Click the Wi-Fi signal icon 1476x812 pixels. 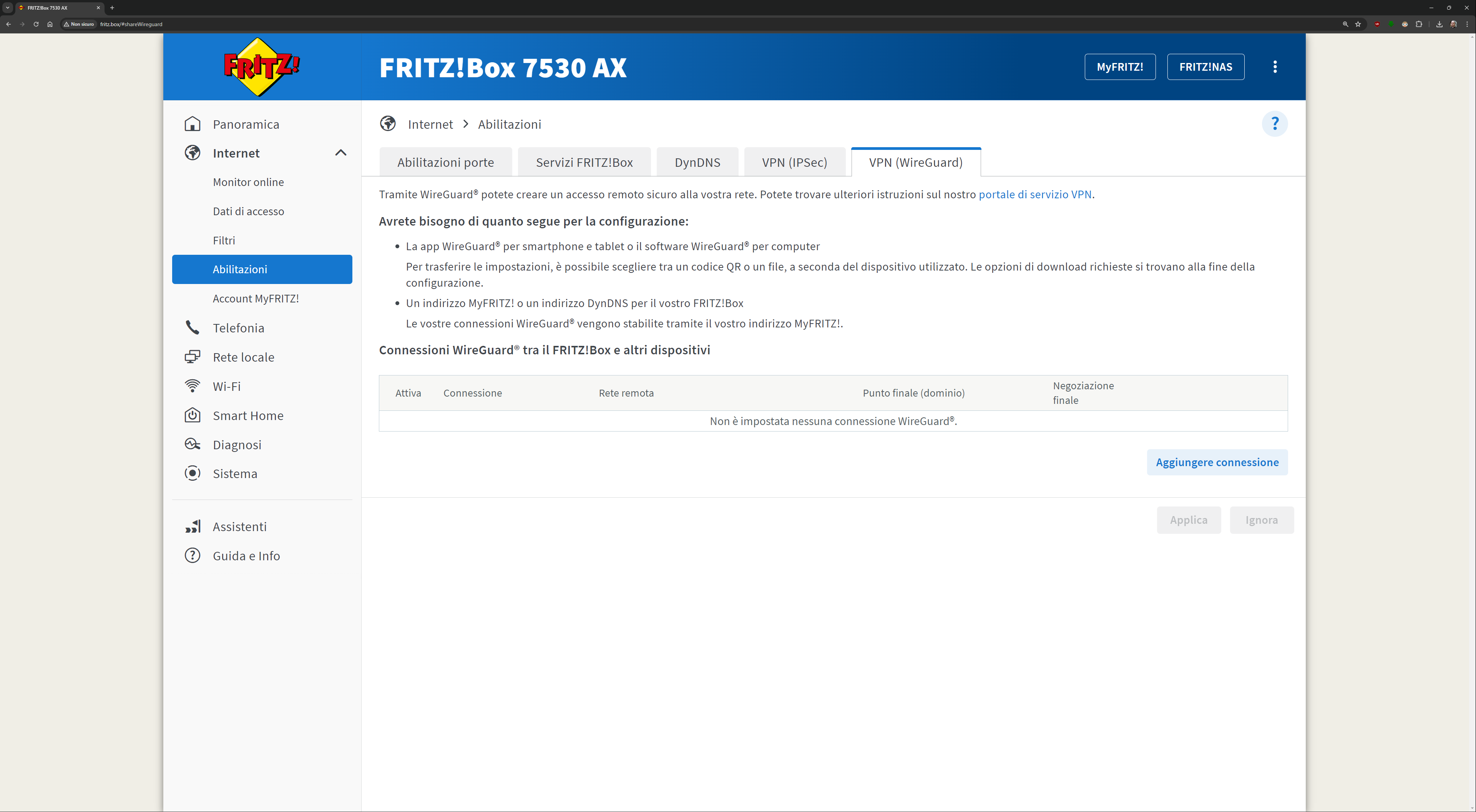pos(193,386)
